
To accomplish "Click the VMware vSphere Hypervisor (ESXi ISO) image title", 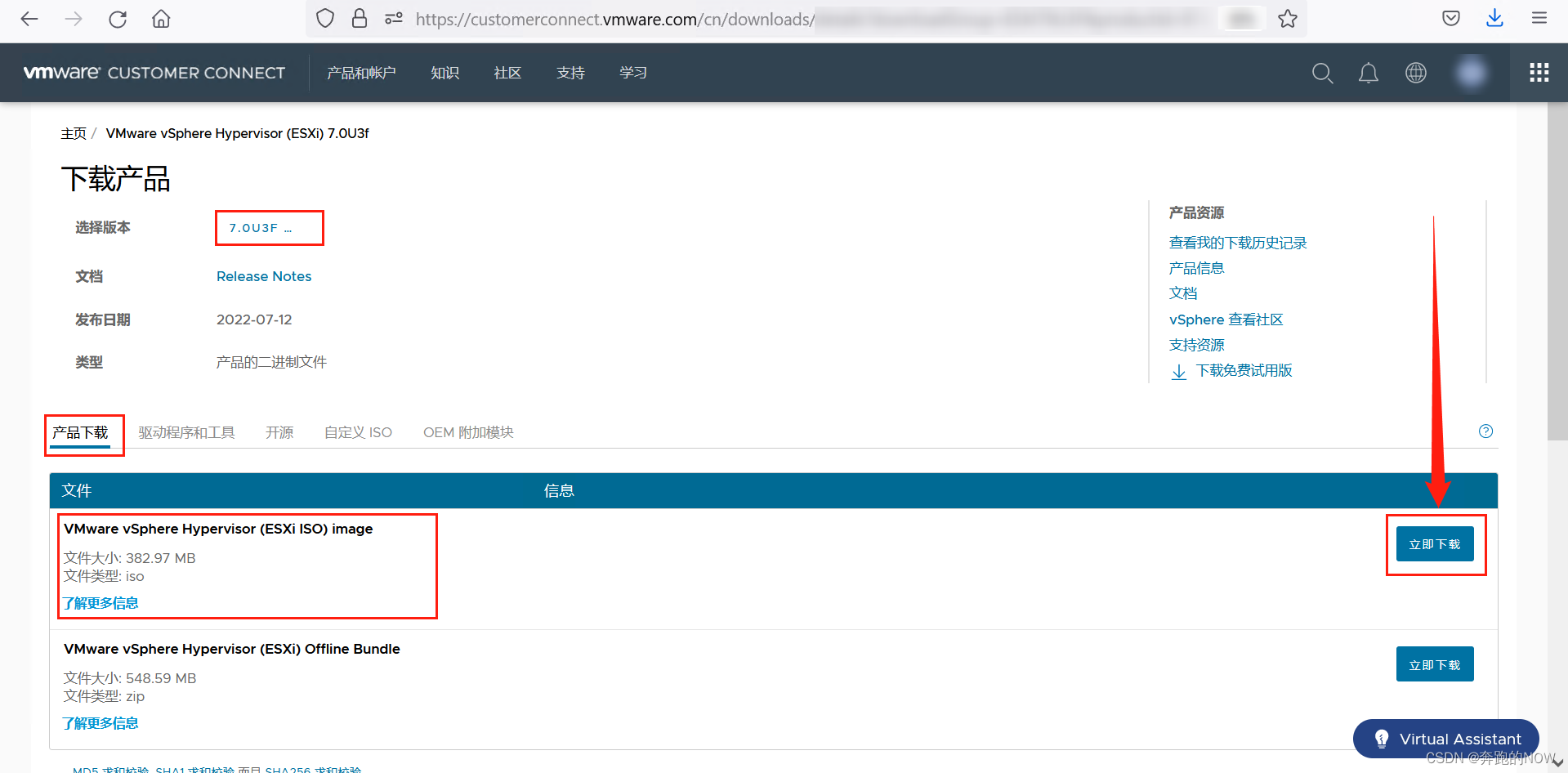I will [218, 529].
